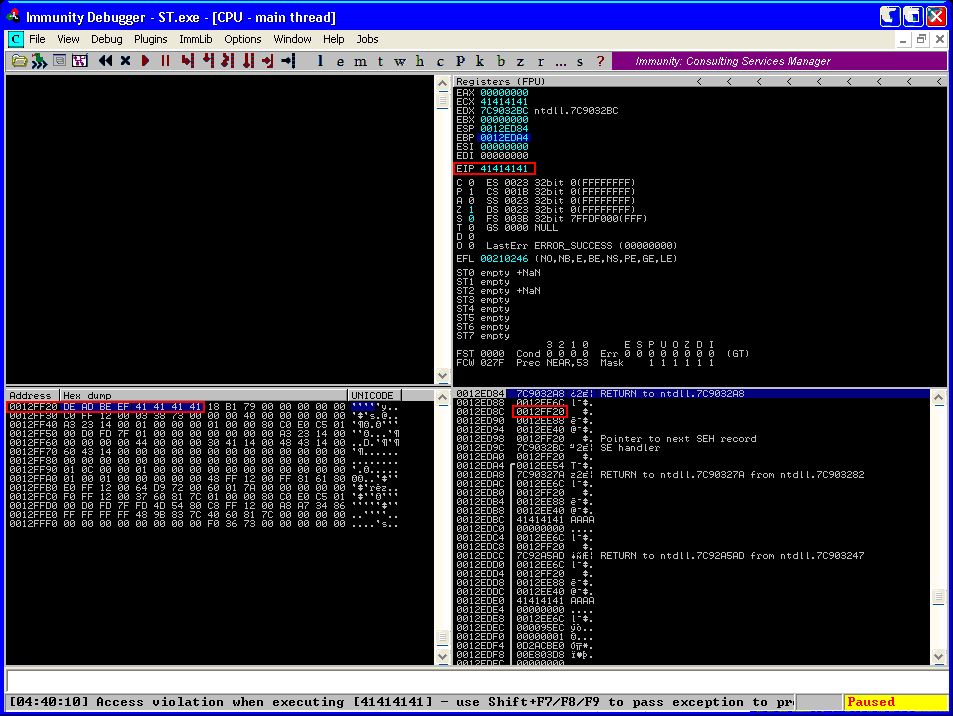Click the up arrow of stack pane scrollbar

(x=938, y=398)
